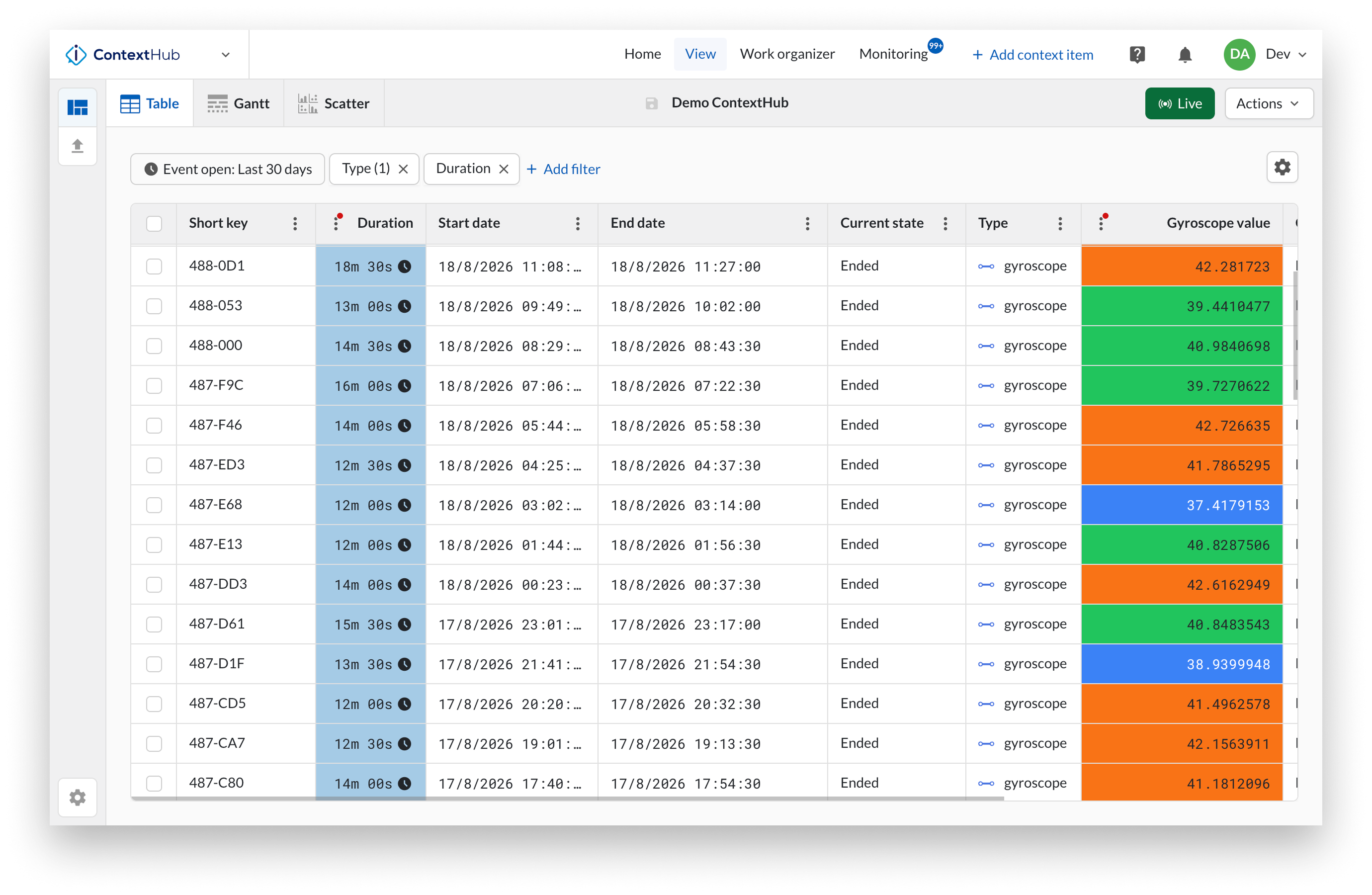This screenshot has width=1372, height=895.
Task: Check the row 488-0D1 checkbox
Action: pyautogui.click(x=154, y=267)
